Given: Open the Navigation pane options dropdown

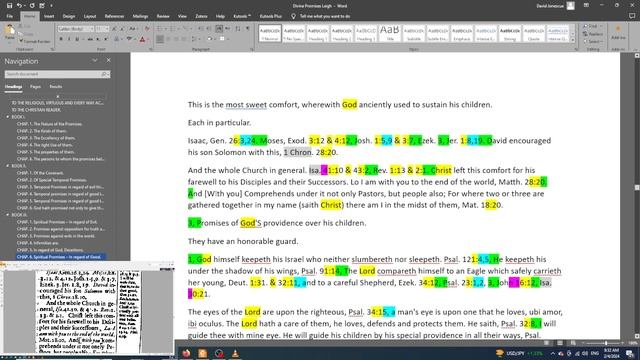Looking at the screenshot, I should [95, 60].
